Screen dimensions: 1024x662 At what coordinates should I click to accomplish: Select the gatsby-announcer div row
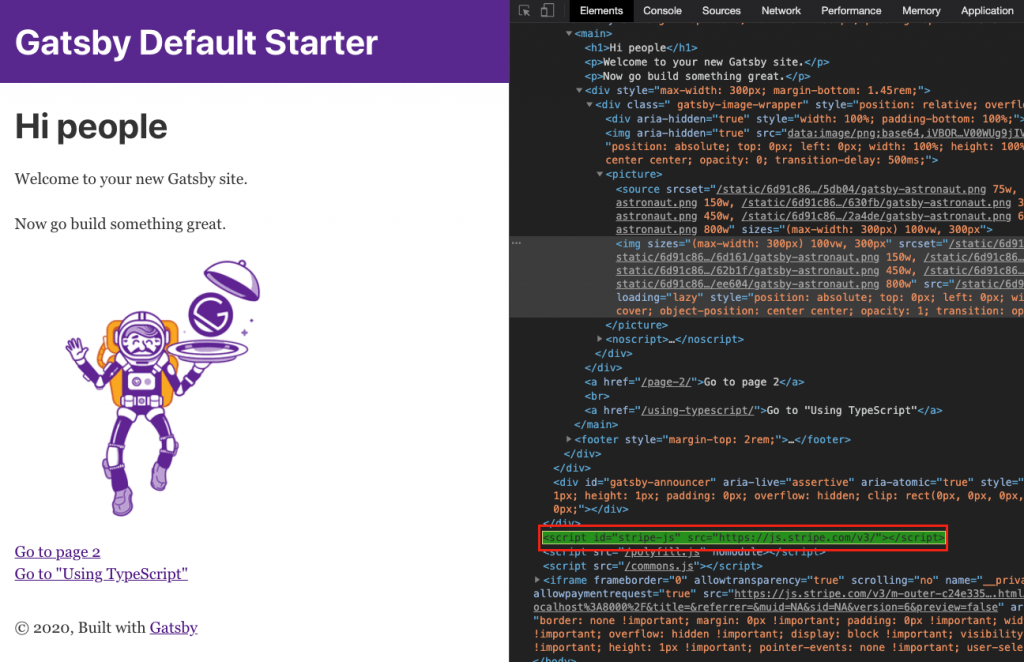[x=788, y=496]
